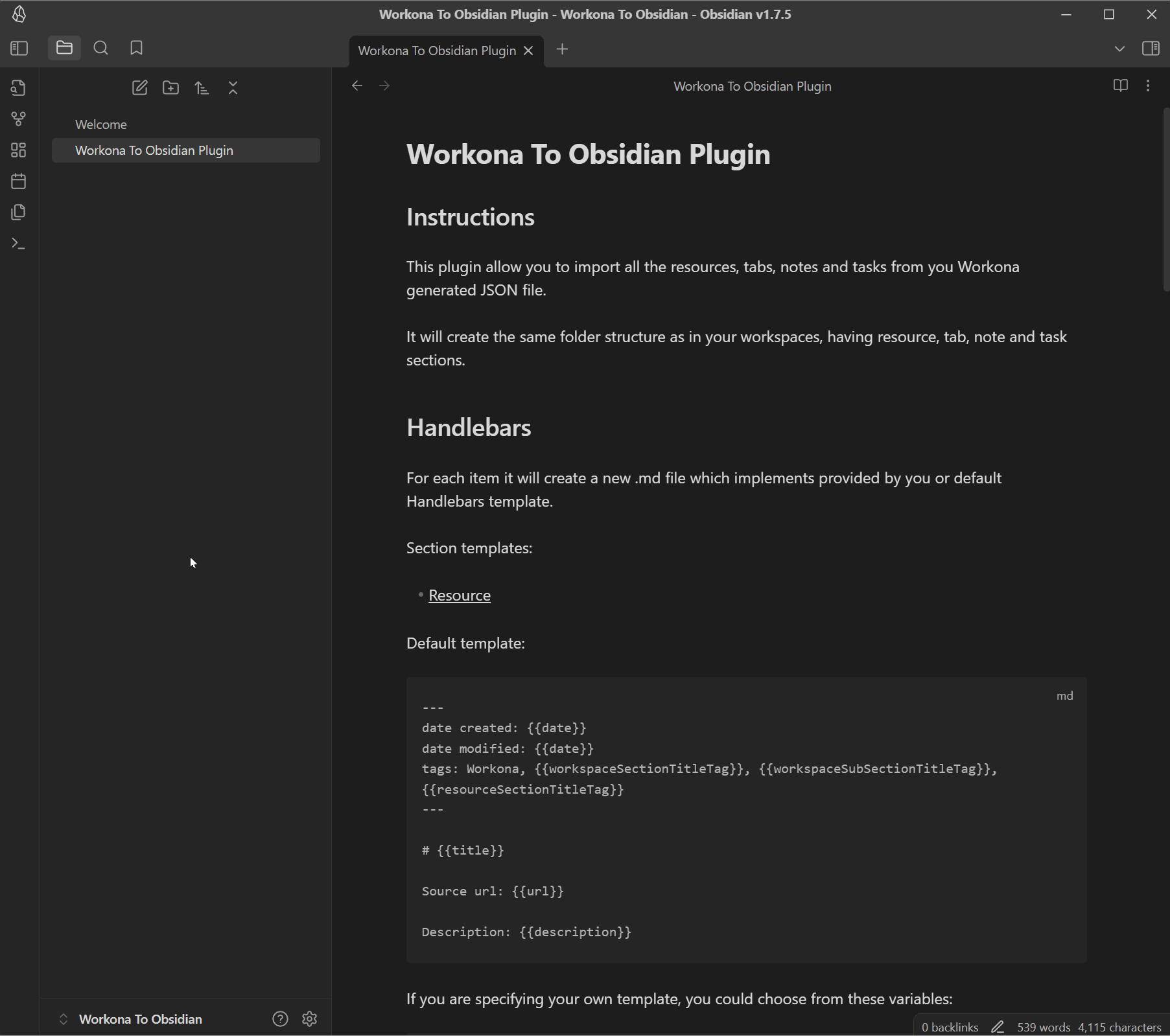Open more options three-dot menu

[x=1148, y=86]
